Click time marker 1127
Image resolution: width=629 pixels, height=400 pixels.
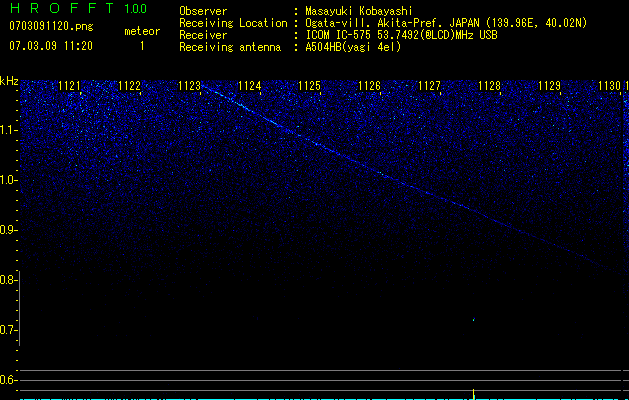tap(430, 86)
